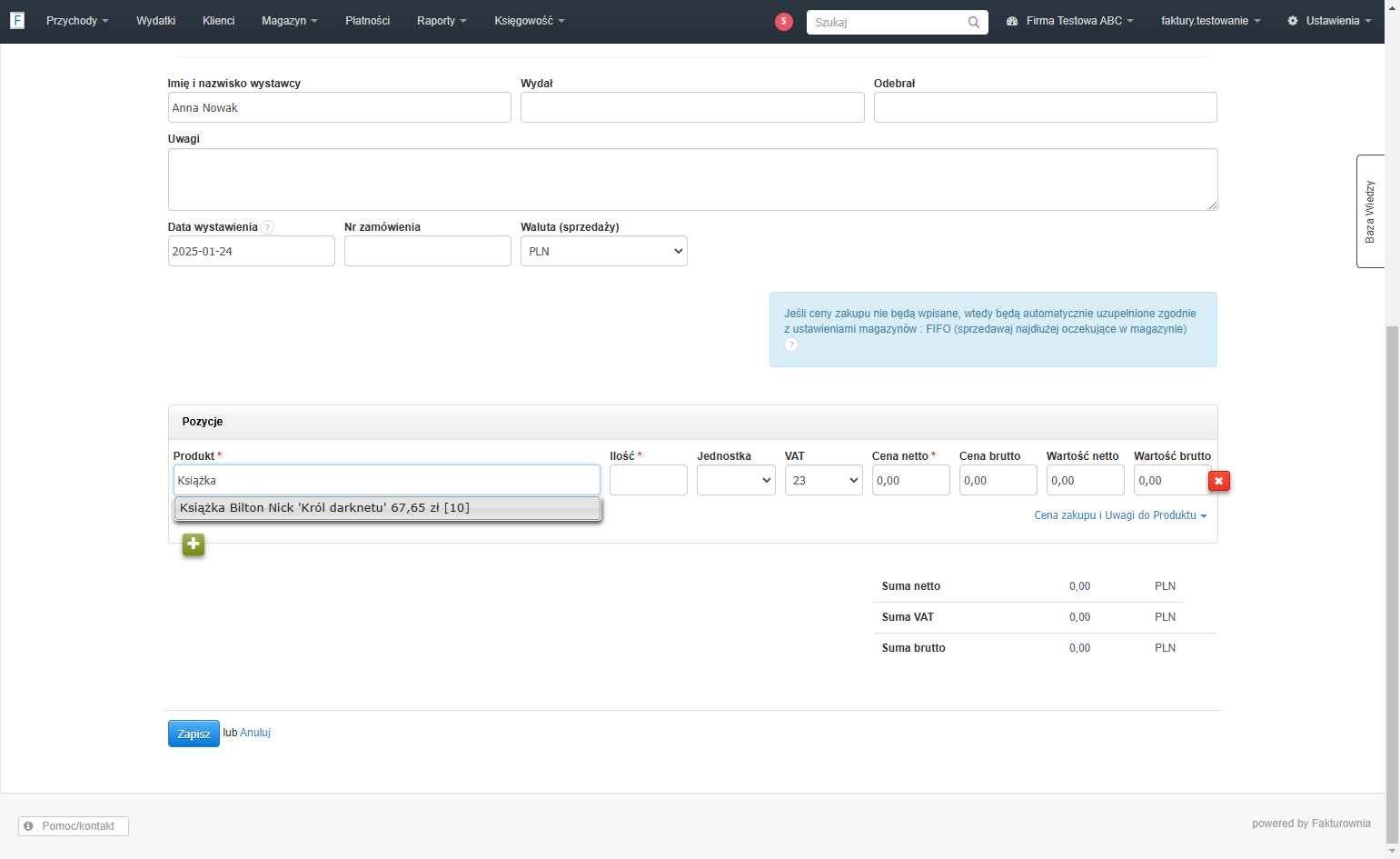Click the search magnifier icon

pos(974,22)
